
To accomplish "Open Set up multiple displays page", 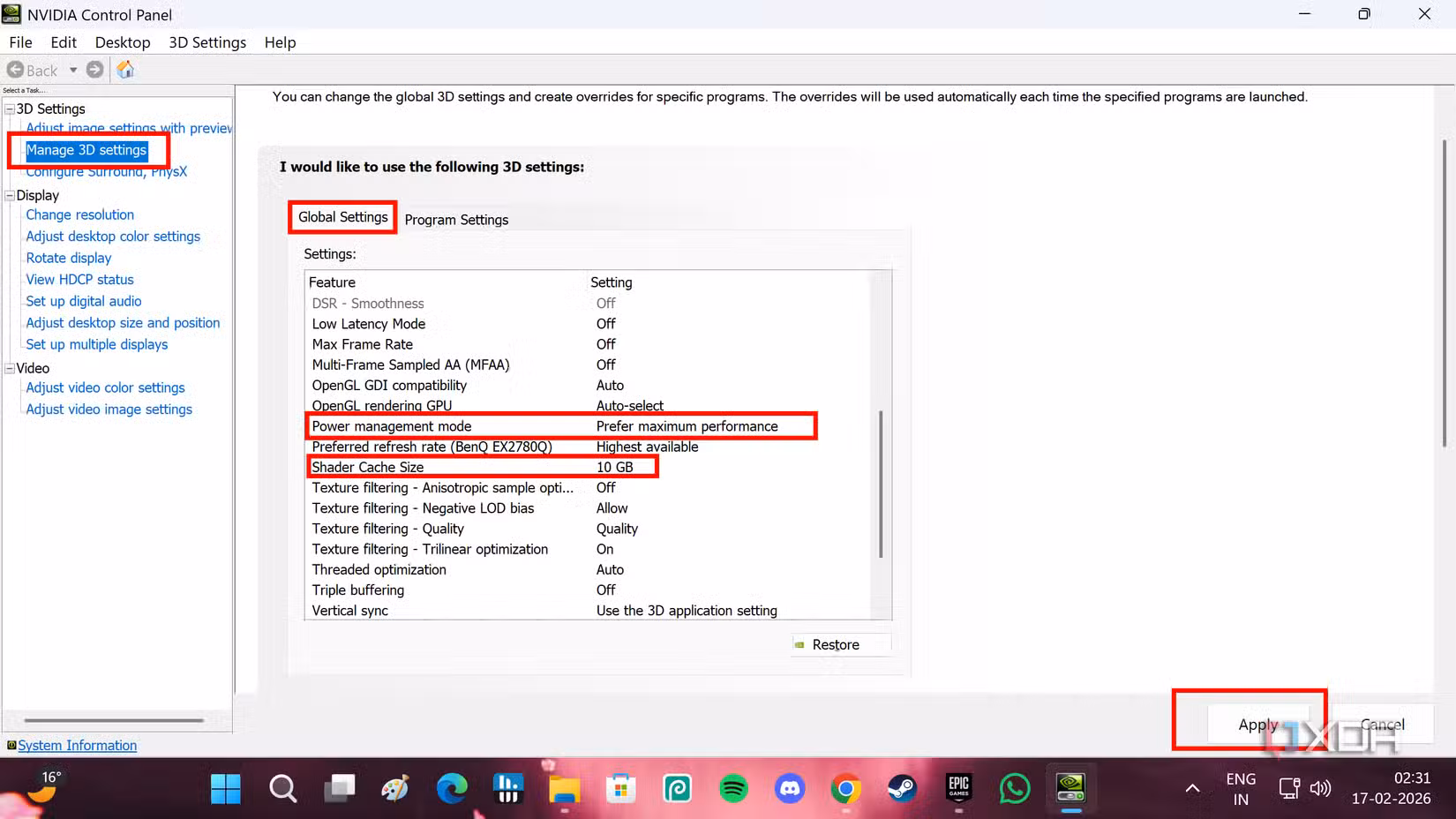I will [x=97, y=344].
